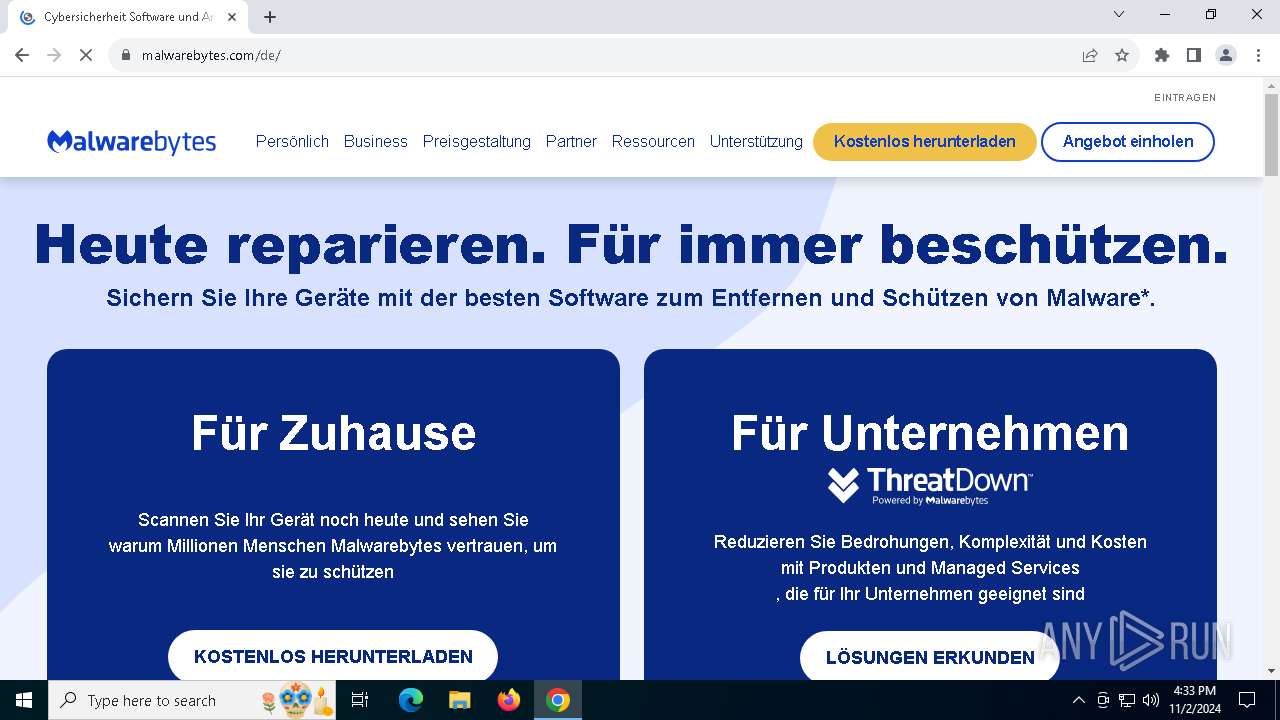Image resolution: width=1280 pixels, height=720 pixels.
Task: Open the tab search dropdown chevron
Action: point(1119,14)
